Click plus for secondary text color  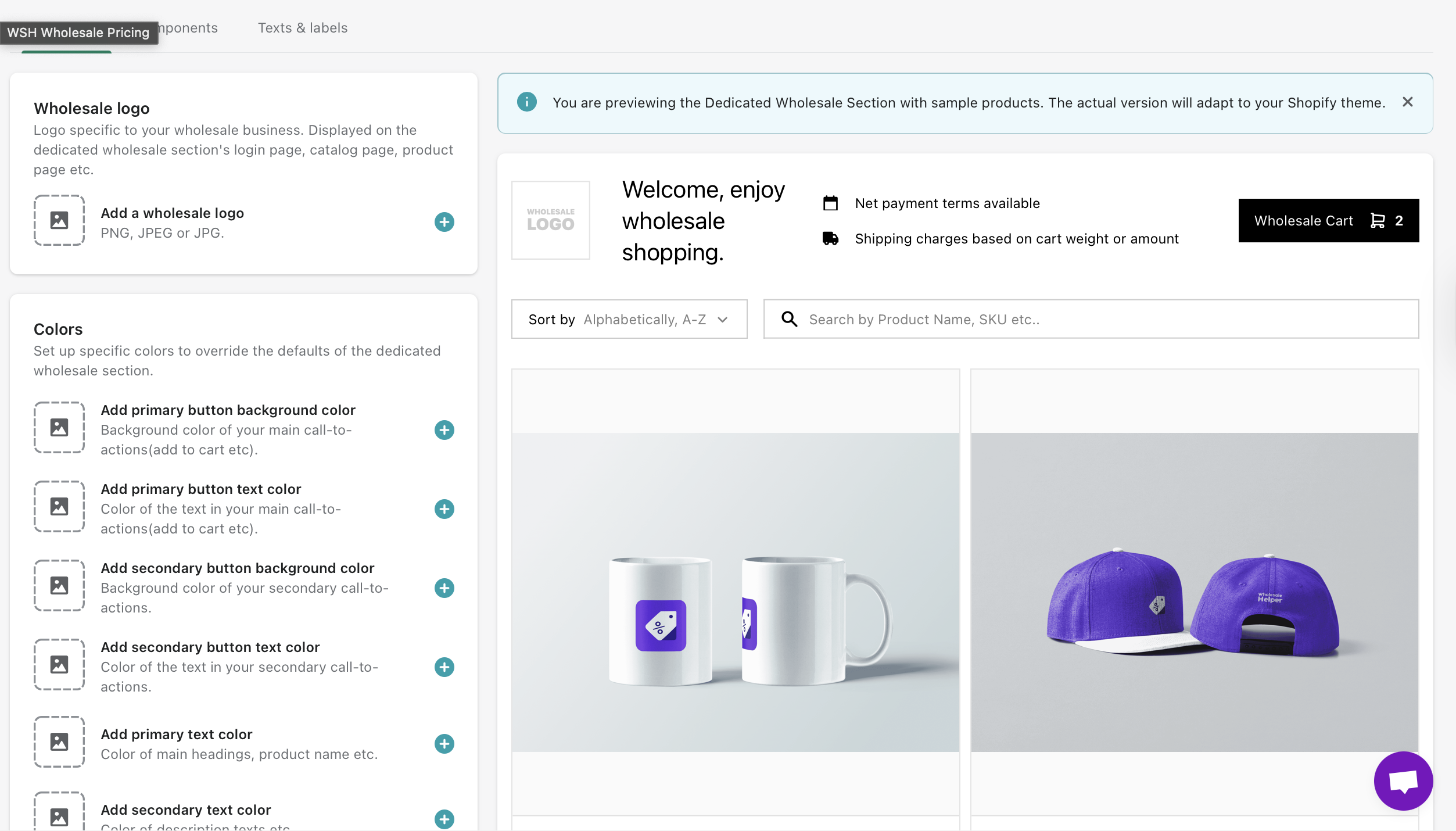pyautogui.click(x=444, y=819)
